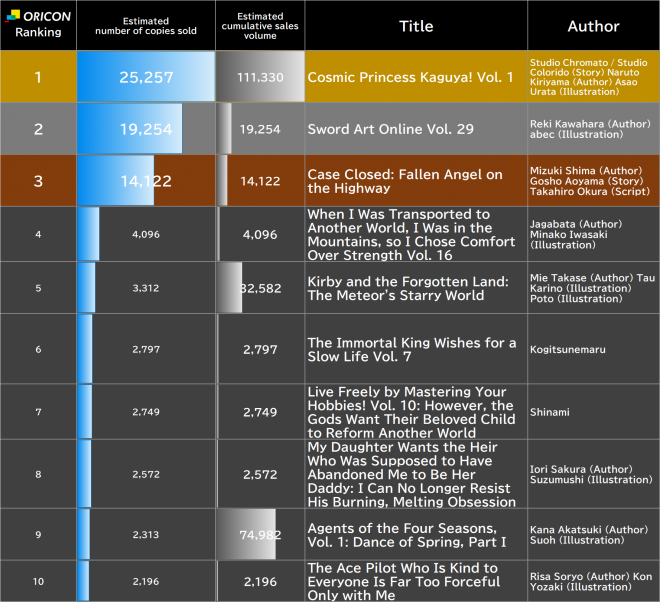Click cumulative sales value 32,582
The width and height of the screenshot is (660, 602).
pos(260,288)
